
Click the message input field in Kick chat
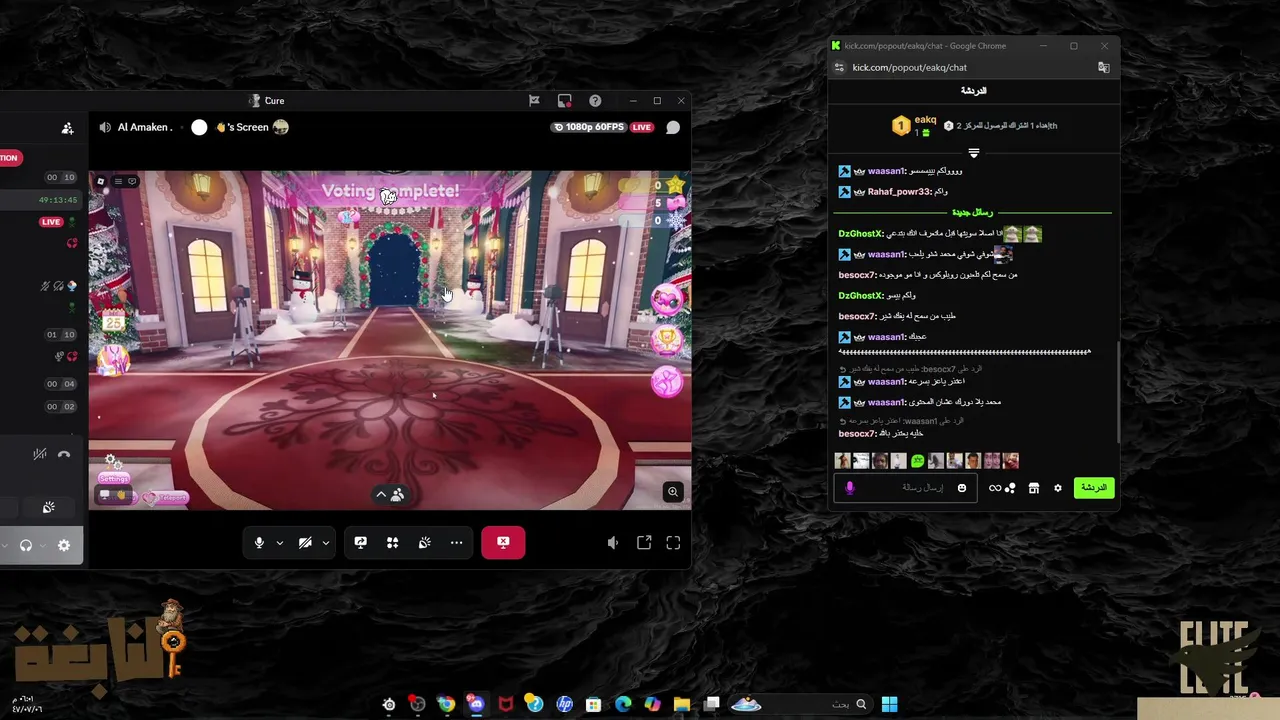(905, 487)
